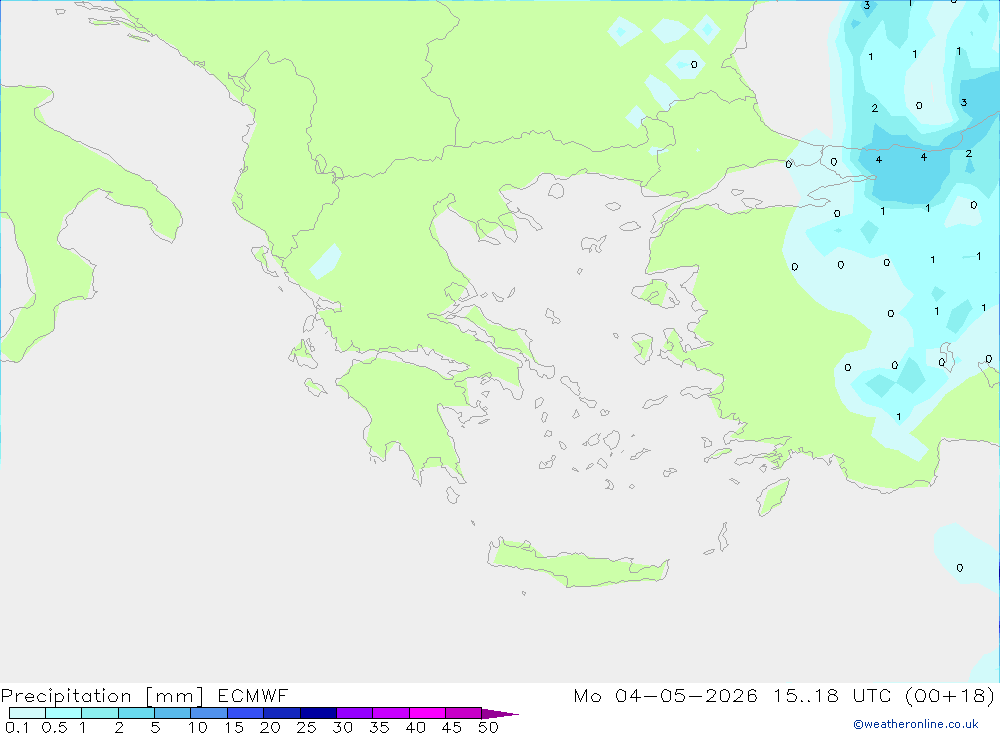Click the 'Precipitation [mm]' title text
The image size is (1000, 733).
point(102,695)
